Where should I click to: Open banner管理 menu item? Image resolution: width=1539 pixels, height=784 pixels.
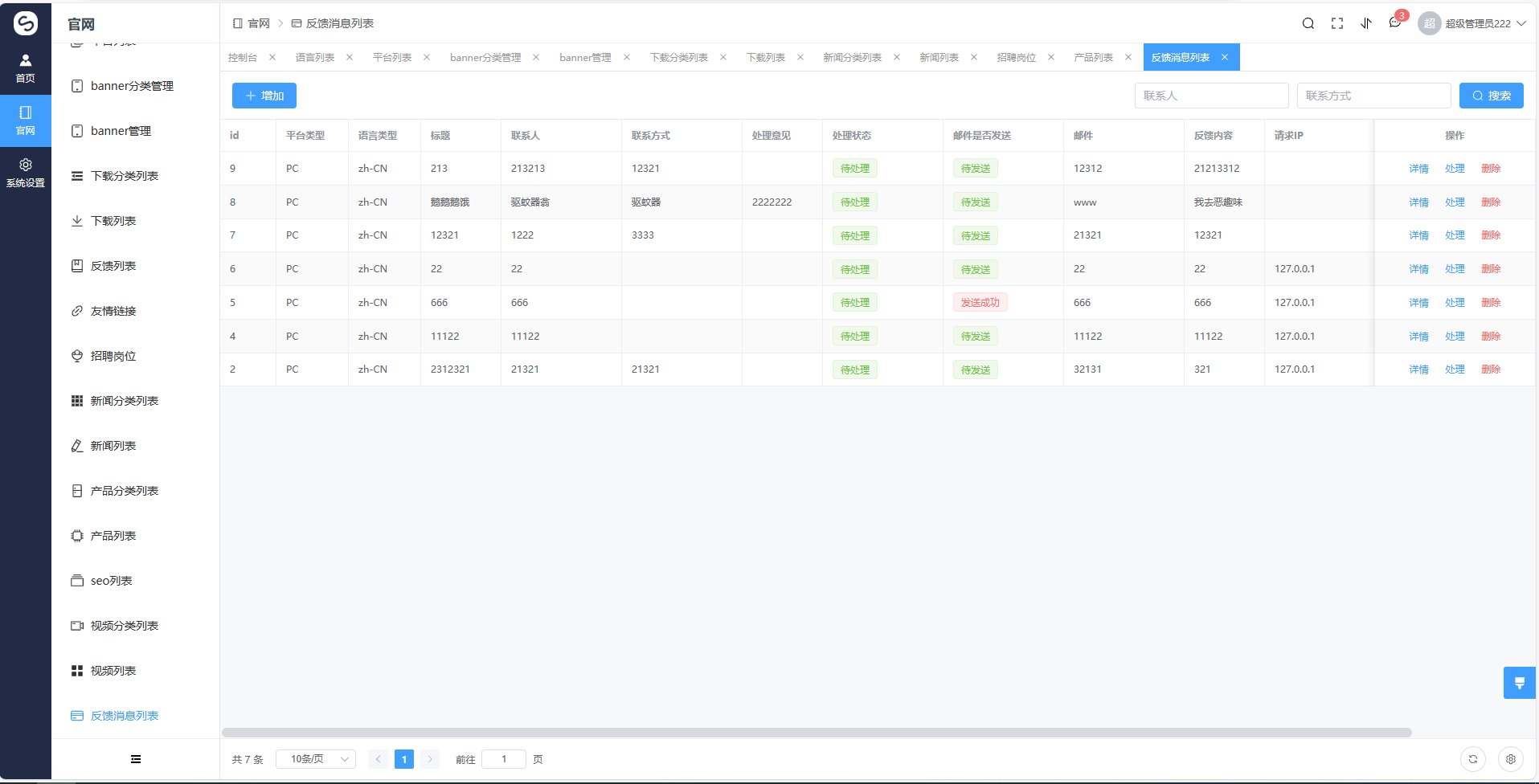(135, 131)
